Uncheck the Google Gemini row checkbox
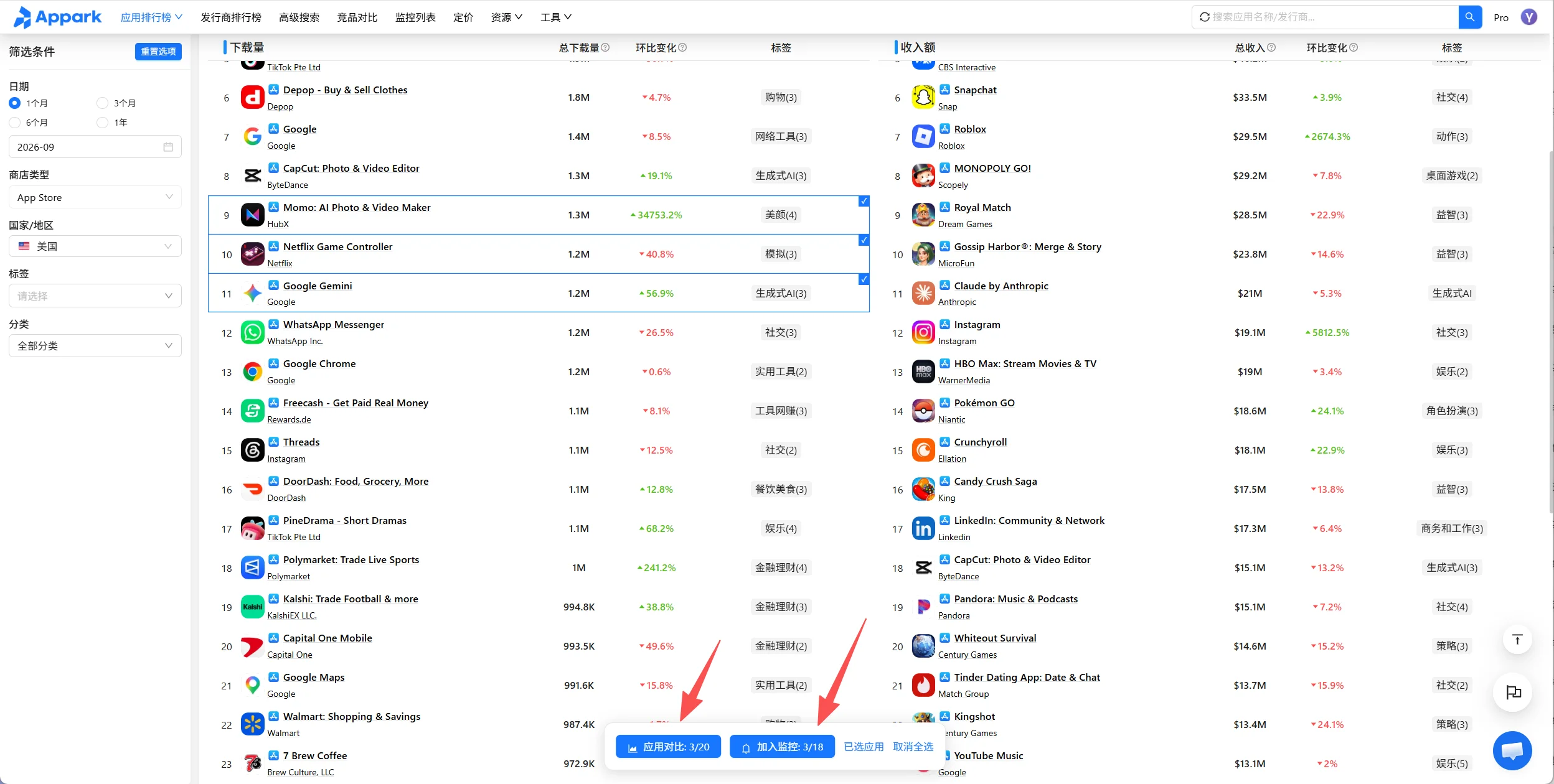The height and width of the screenshot is (784, 1554). pos(864,279)
